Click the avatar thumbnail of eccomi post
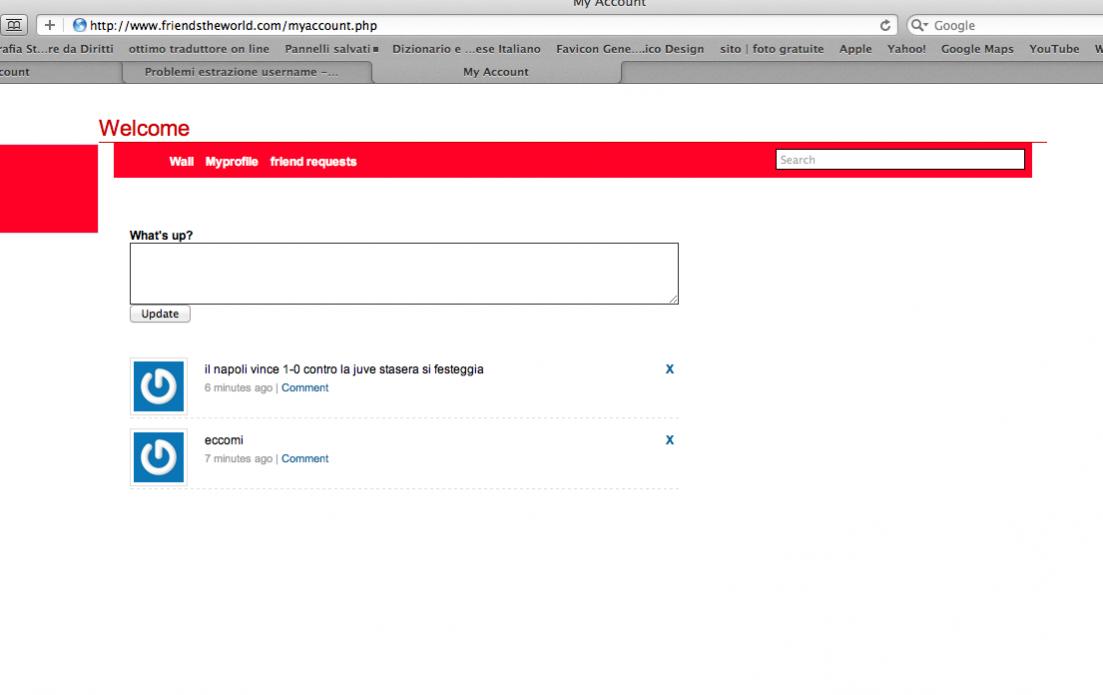 (158, 457)
